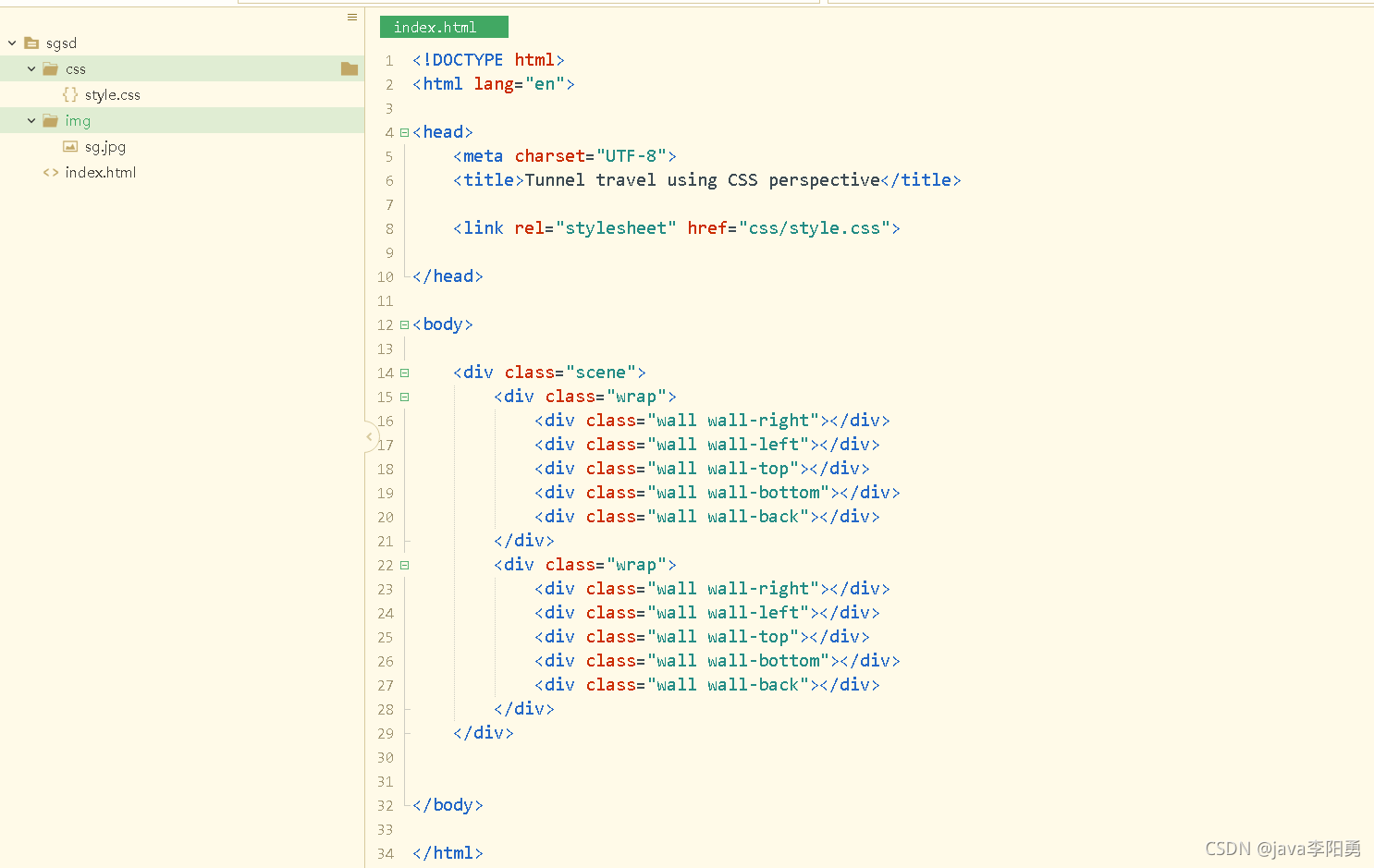Collapse the css folder chevron
Viewport: 1374px width, 868px height.
pos(31,69)
